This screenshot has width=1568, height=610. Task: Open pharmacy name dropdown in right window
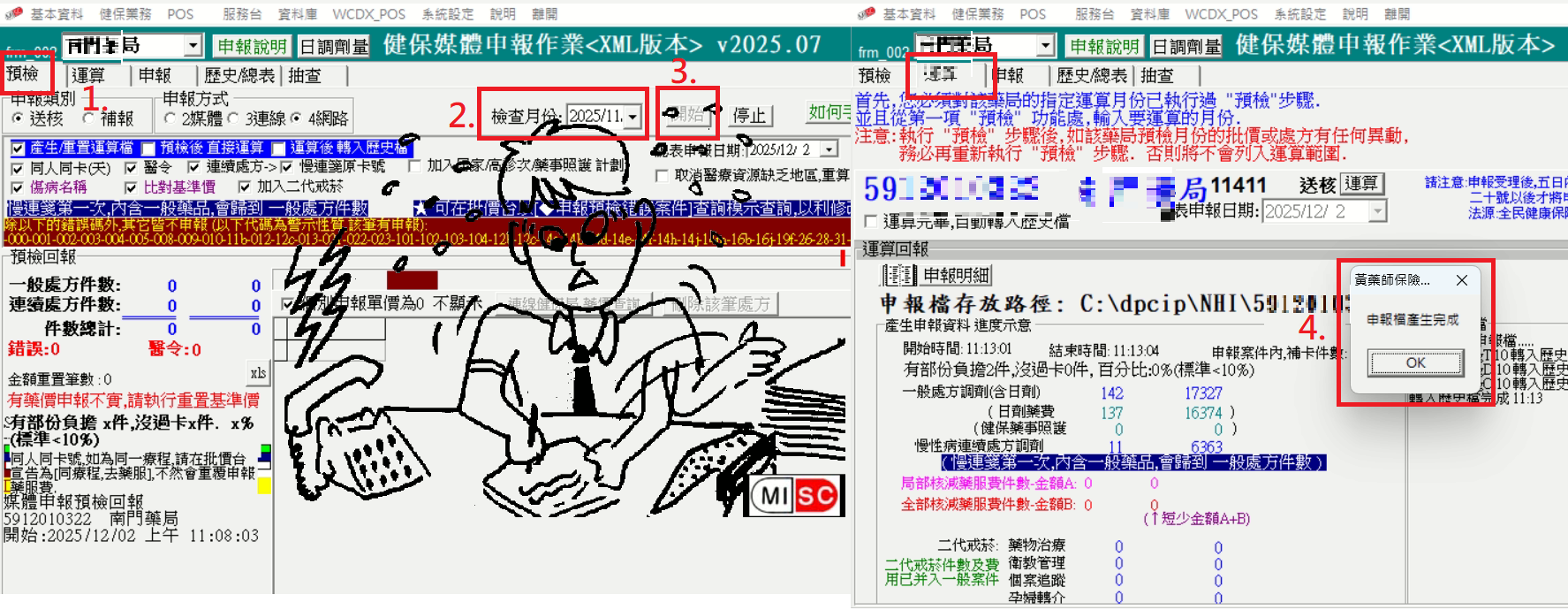point(1046,45)
